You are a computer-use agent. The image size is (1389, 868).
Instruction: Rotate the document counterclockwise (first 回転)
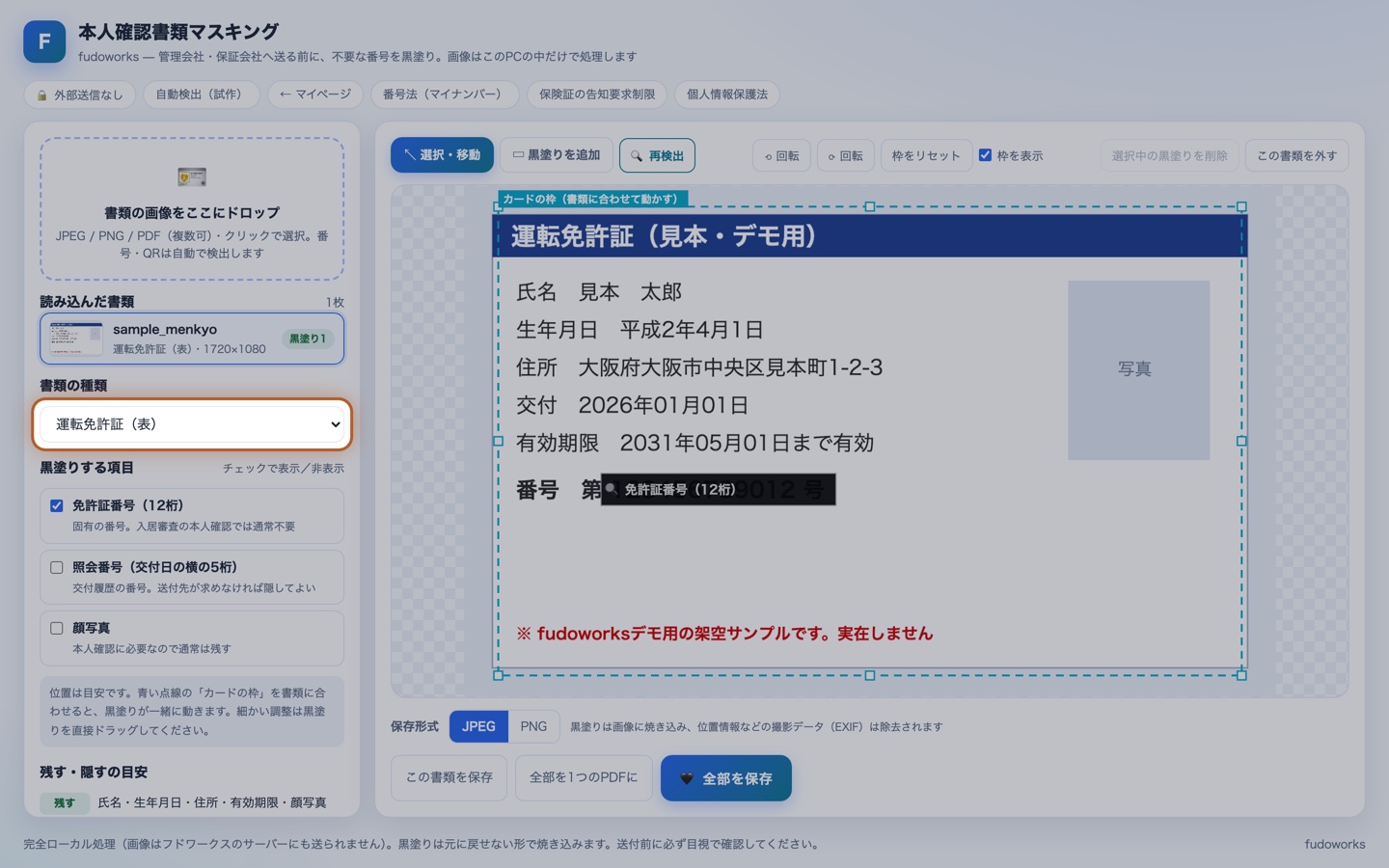(x=781, y=156)
